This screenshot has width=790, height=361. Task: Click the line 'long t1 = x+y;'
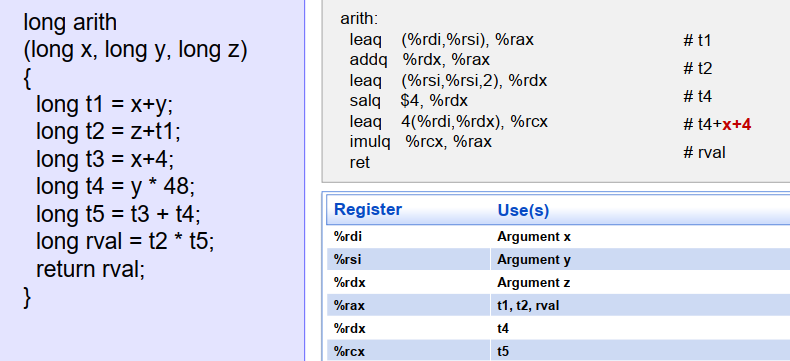[104, 105]
